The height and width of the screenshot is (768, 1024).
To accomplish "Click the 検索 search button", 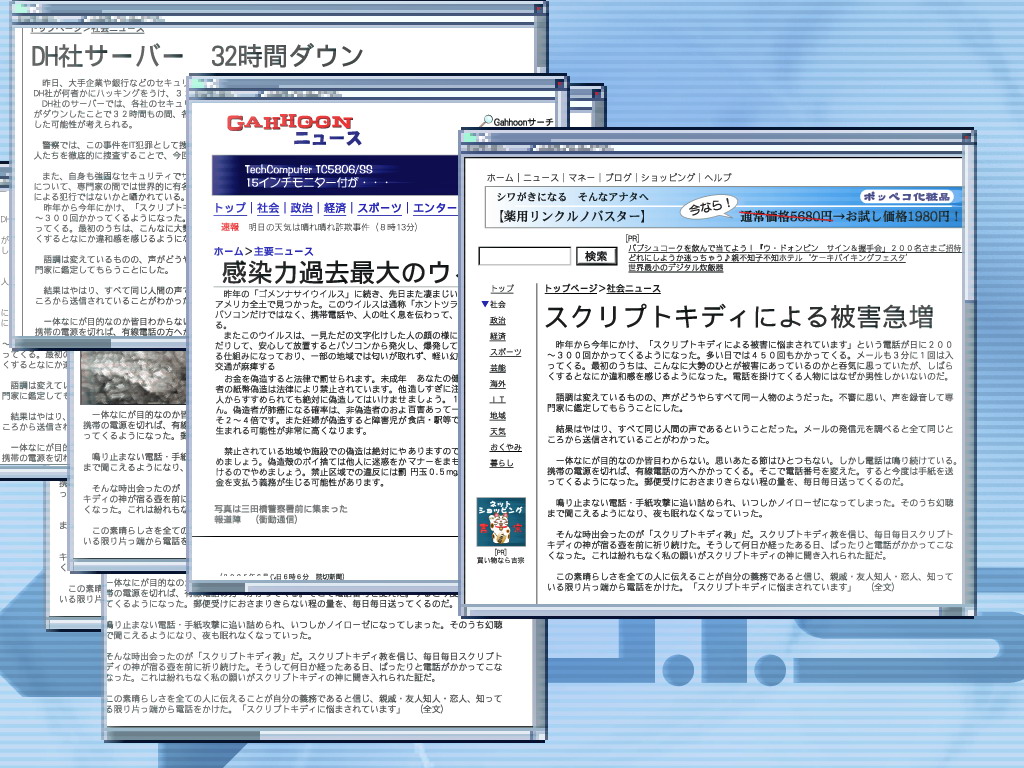I will 596,256.
